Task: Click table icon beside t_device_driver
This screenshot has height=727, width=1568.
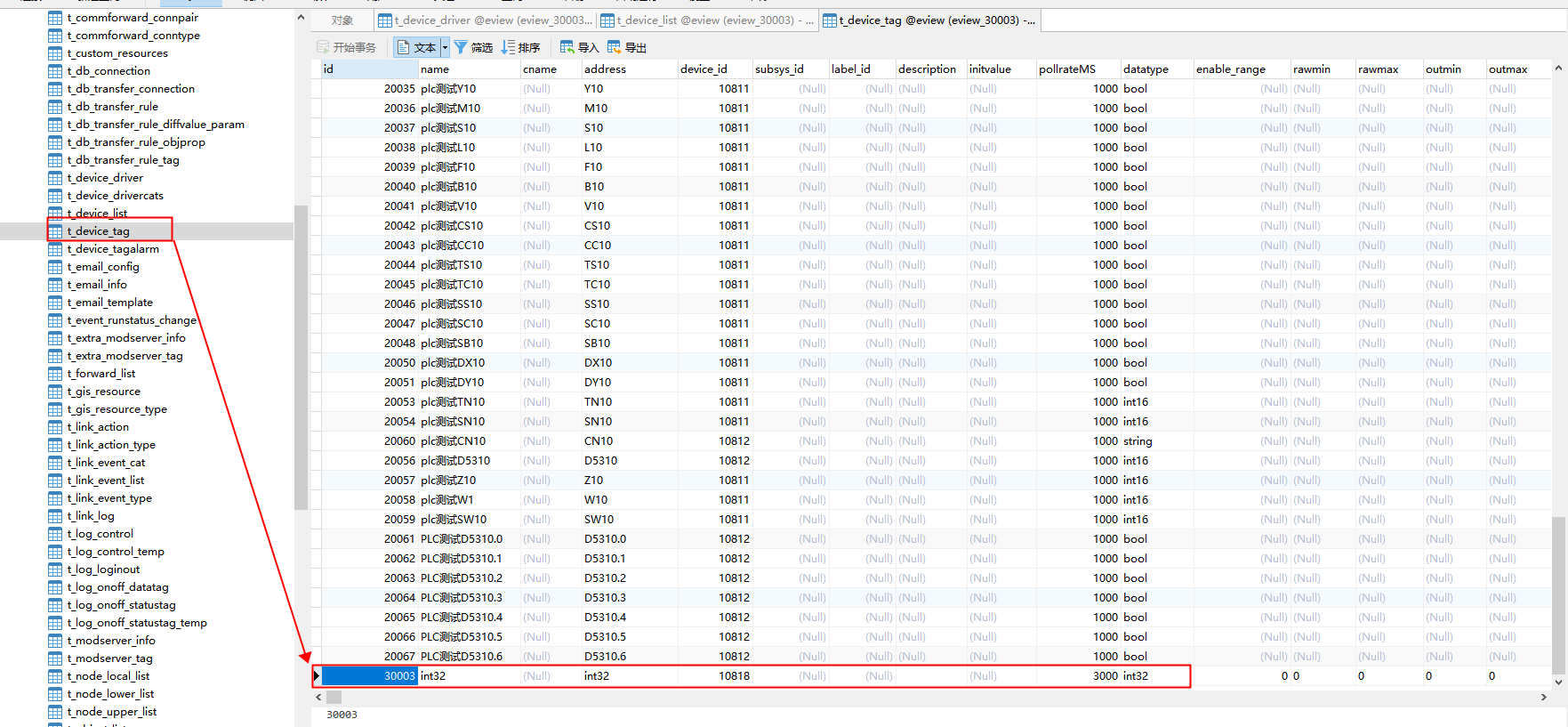Action: point(55,178)
